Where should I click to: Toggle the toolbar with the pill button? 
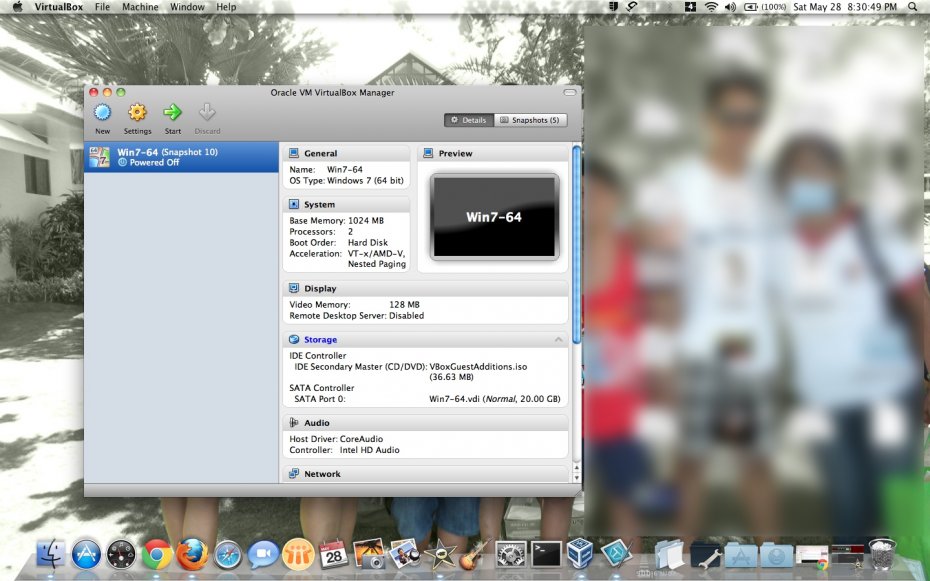(x=569, y=92)
